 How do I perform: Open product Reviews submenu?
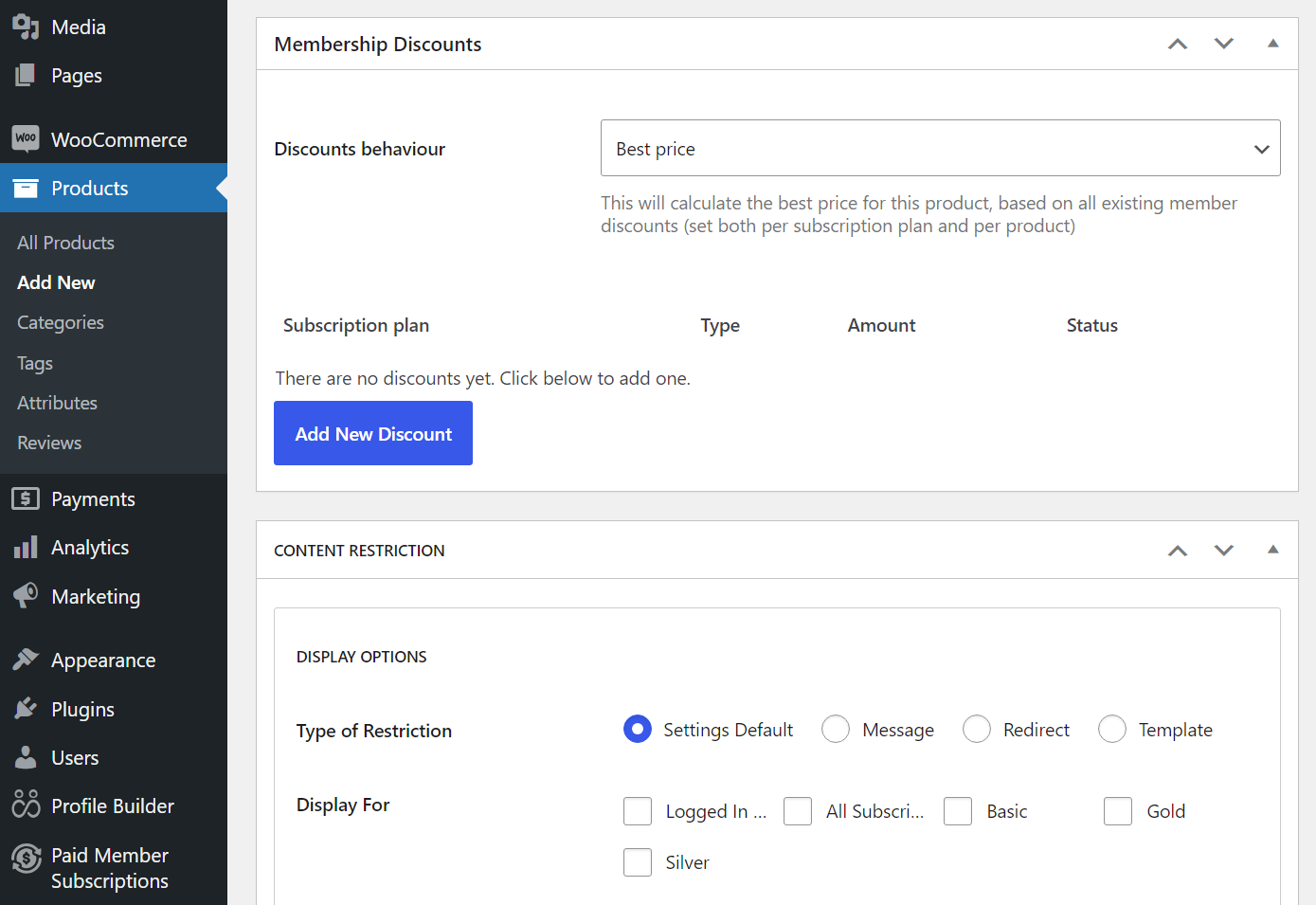49,443
